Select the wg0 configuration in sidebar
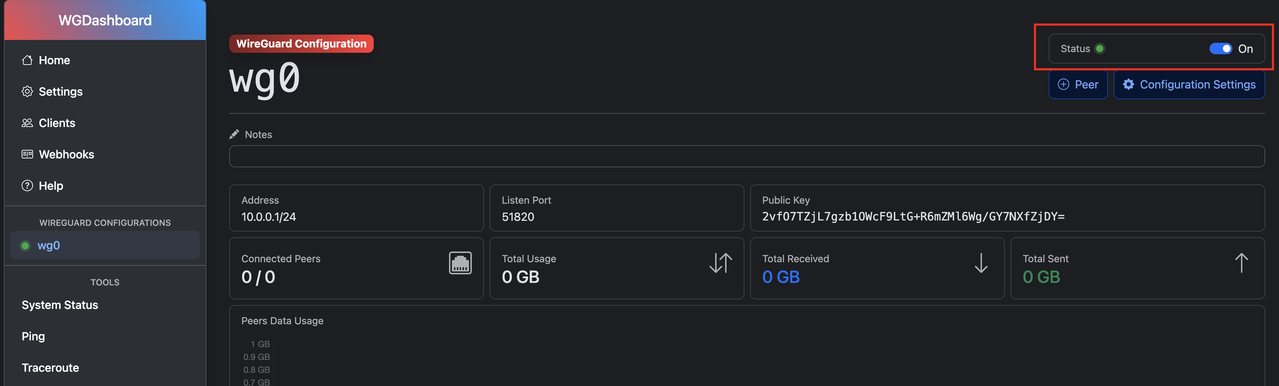Image resolution: width=1279 pixels, height=386 pixels. (x=105, y=246)
